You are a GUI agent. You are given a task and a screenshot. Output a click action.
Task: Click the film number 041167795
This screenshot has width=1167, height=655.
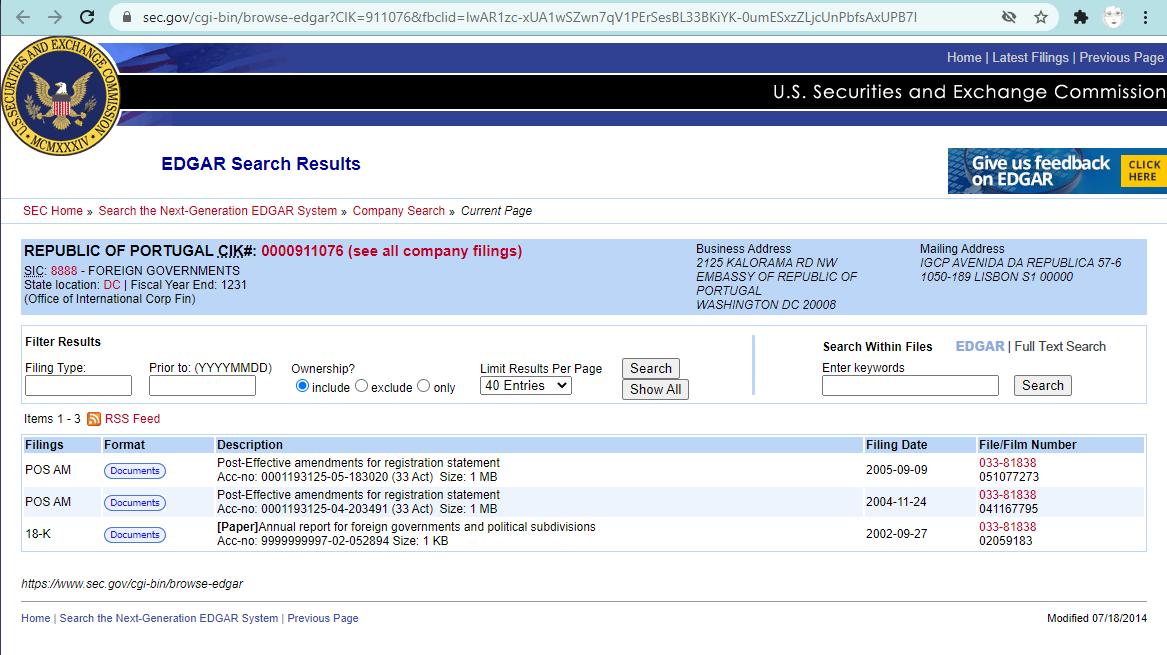tap(1008, 509)
